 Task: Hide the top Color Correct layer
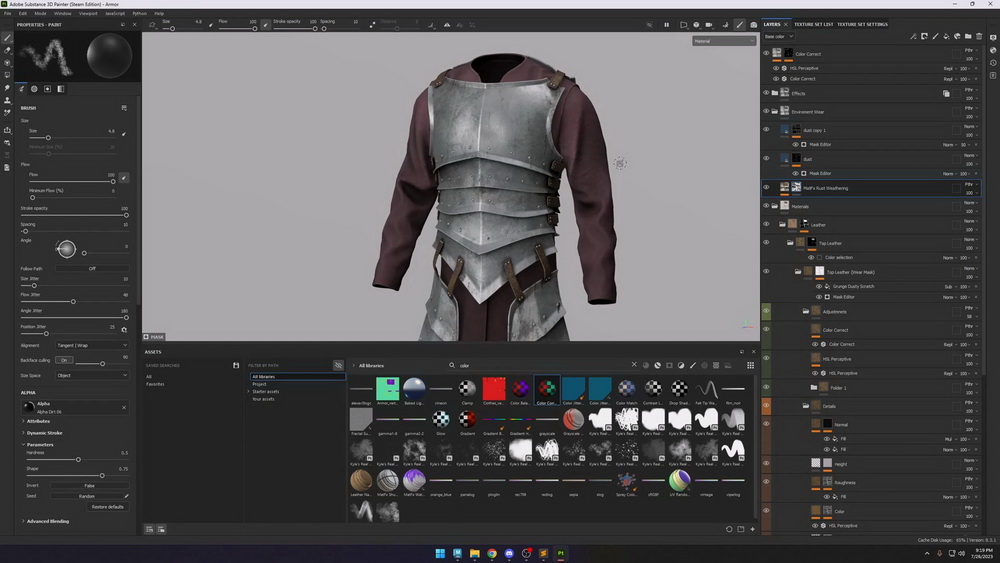click(766, 54)
